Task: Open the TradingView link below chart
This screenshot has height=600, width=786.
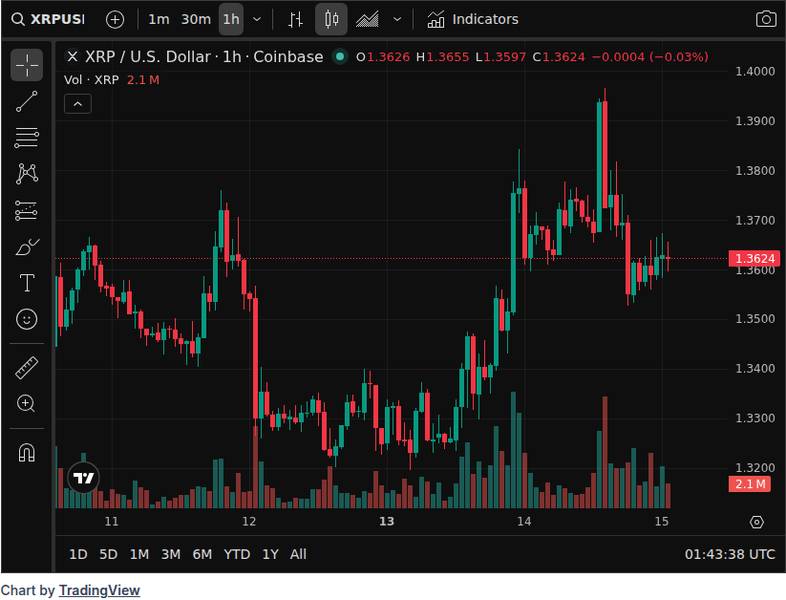Action: coord(99,590)
